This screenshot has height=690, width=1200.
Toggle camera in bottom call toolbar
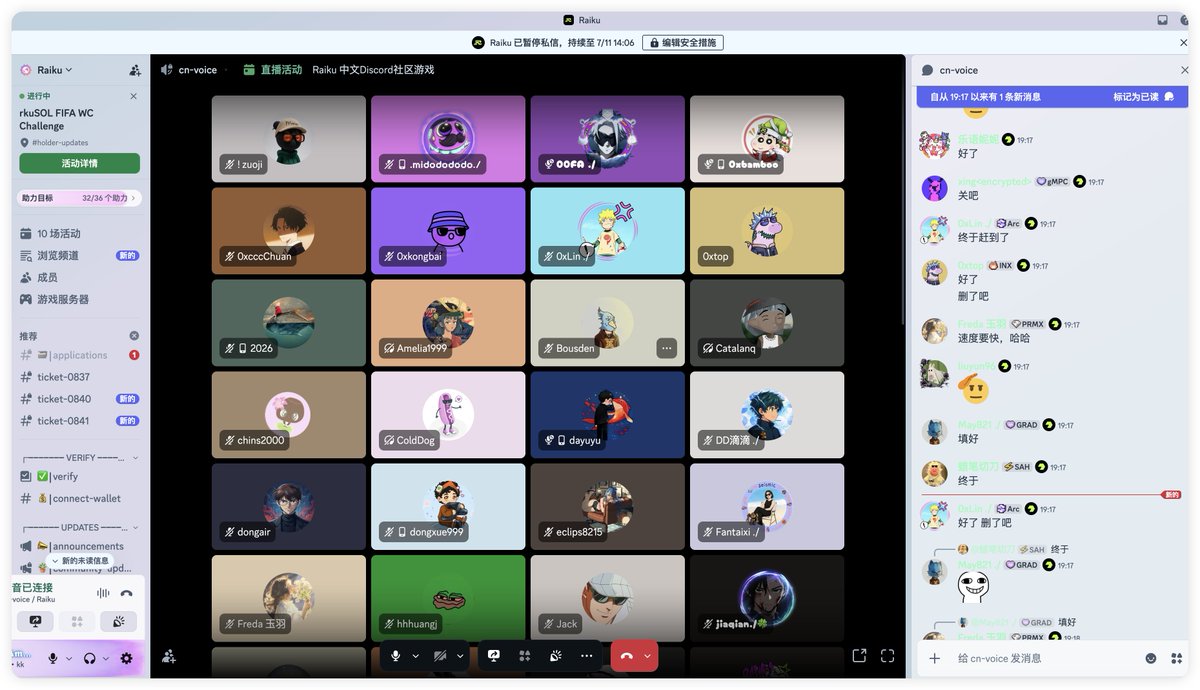pyautogui.click(x=440, y=656)
